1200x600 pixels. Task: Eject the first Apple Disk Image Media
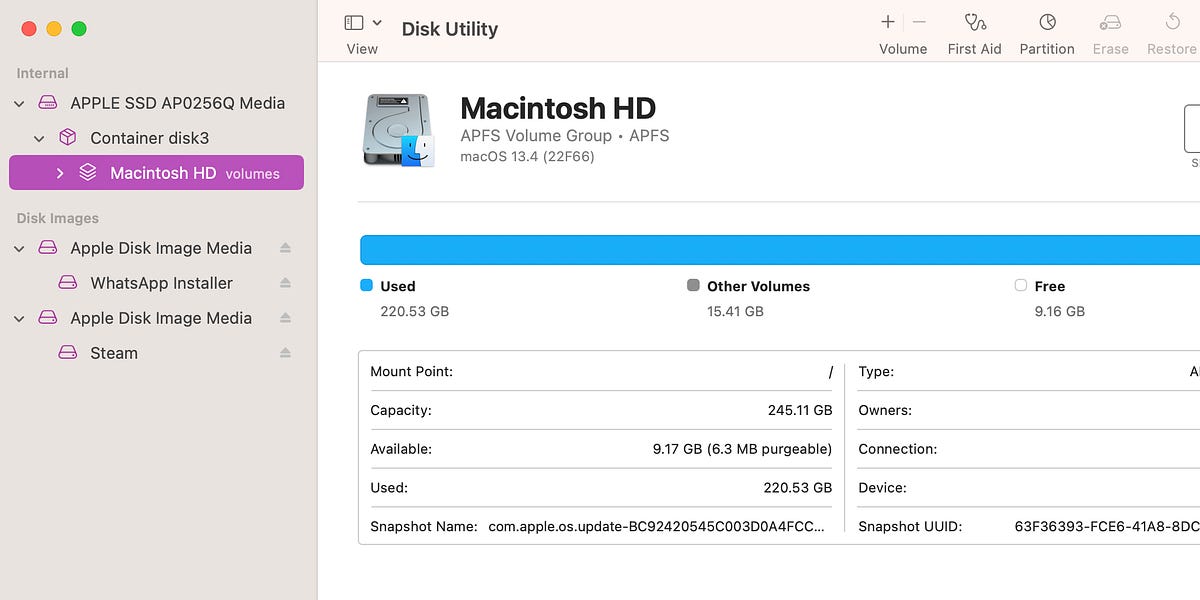point(285,248)
